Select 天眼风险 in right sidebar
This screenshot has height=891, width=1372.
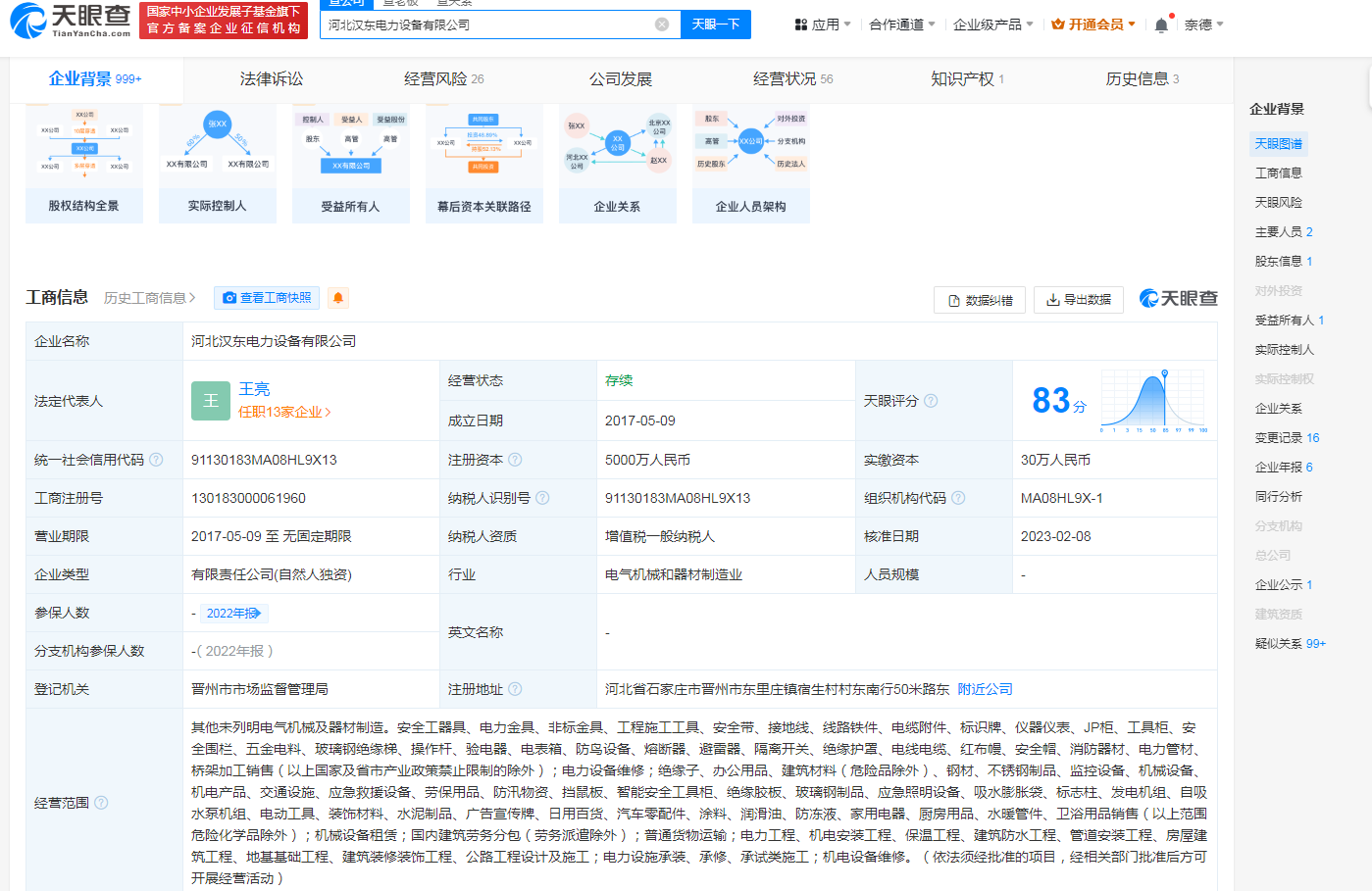coord(1279,203)
